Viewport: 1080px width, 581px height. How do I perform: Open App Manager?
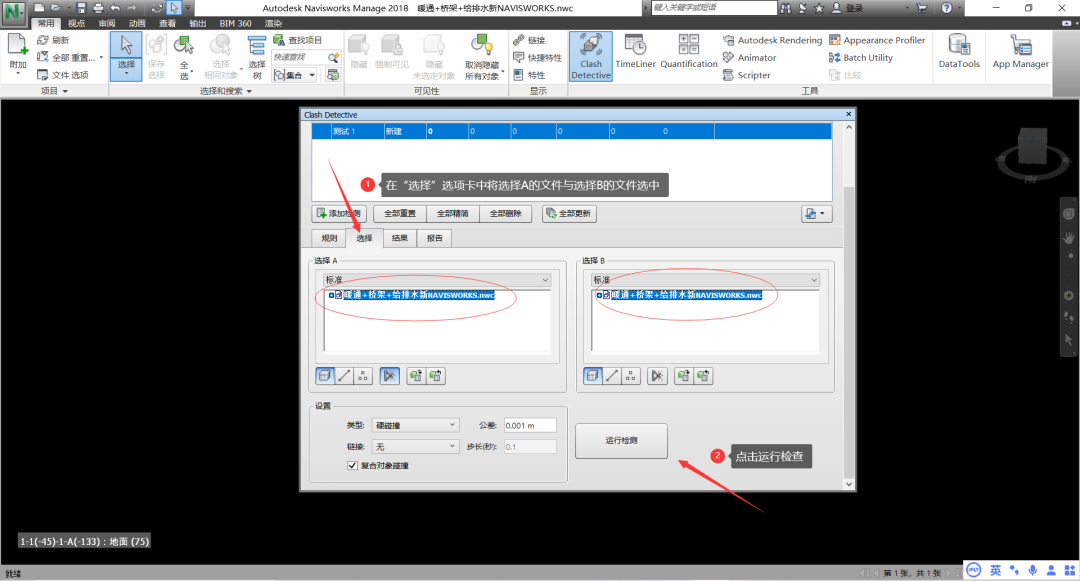click(1020, 52)
